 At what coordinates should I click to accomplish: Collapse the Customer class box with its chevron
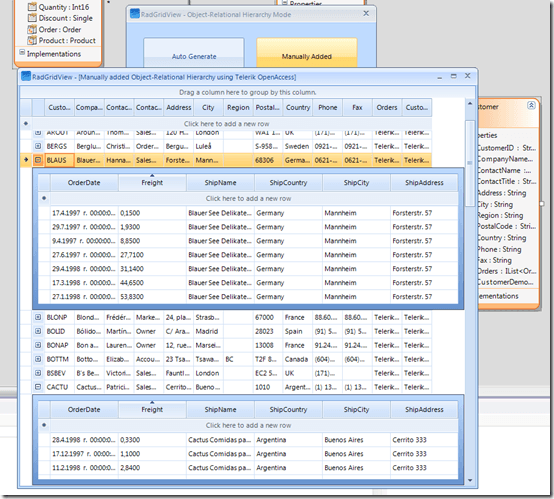pyautogui.click(x=531, y=105)
